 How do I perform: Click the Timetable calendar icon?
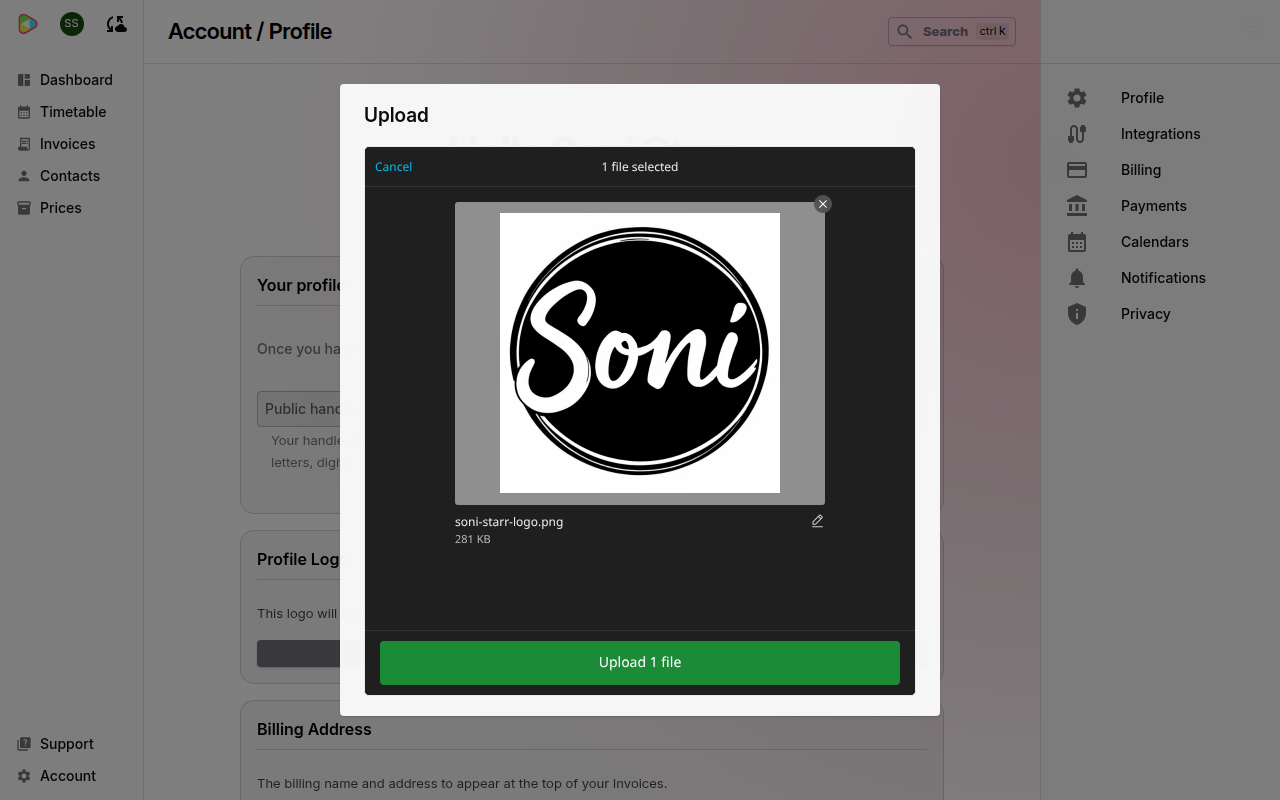(x=24, y=112)
